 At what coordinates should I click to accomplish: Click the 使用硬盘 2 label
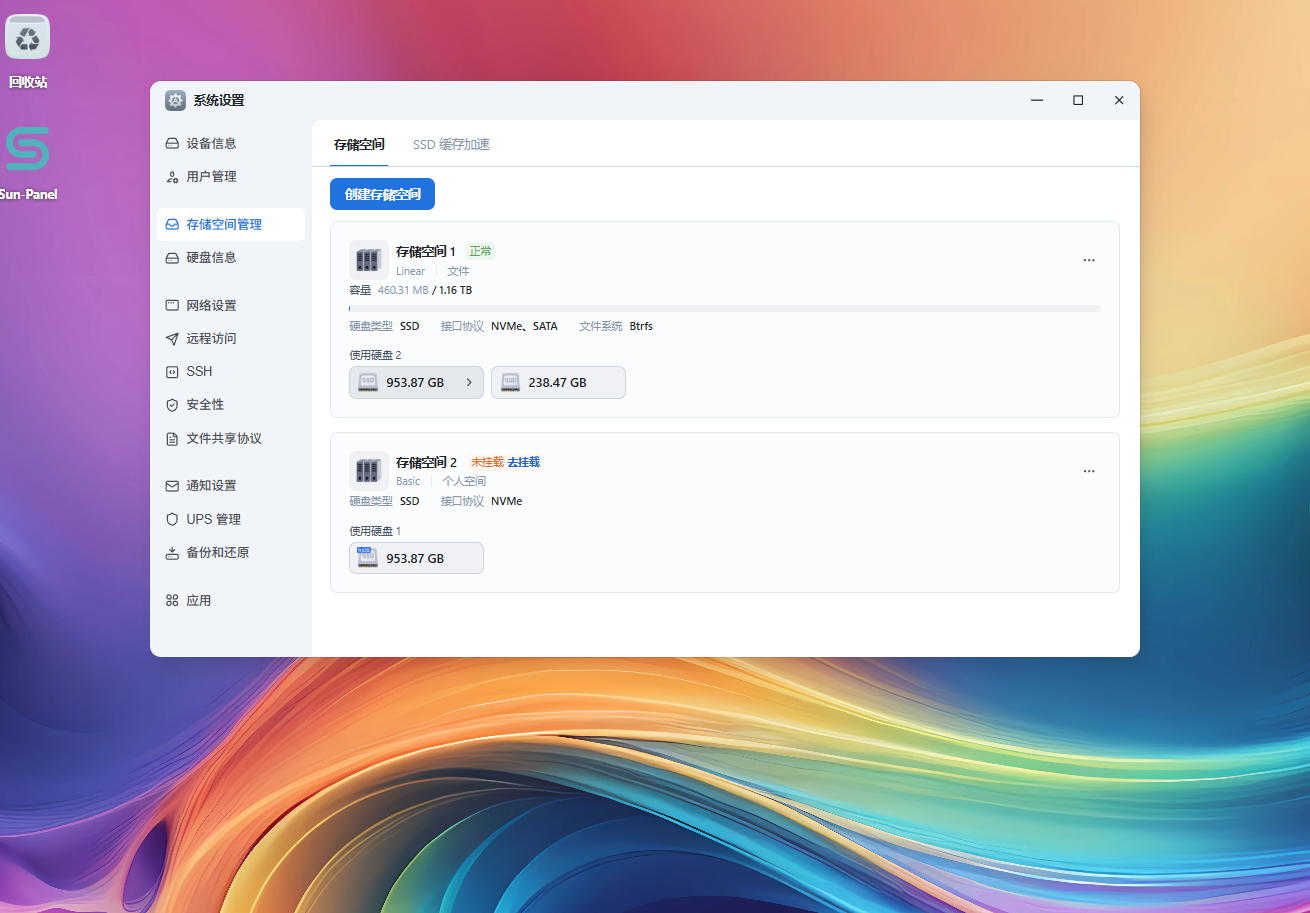(375, 355)
